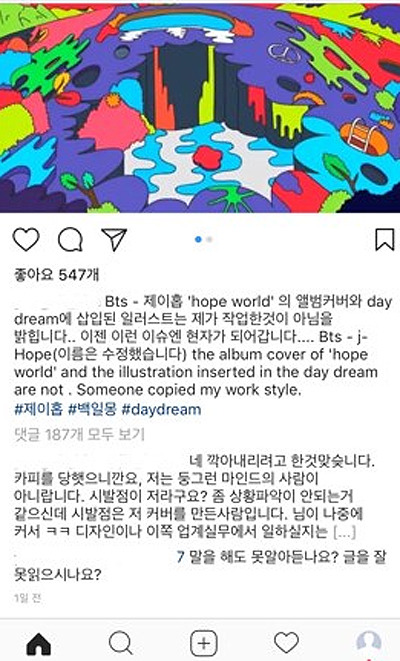Create new post with plus icon
The height and width of the screenshot is (661, 400).
pos(204,643)
